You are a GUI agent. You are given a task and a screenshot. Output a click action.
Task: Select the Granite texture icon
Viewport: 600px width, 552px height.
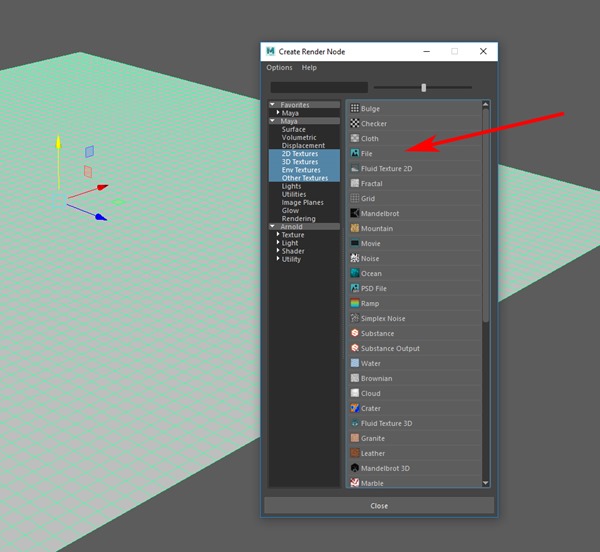point(355,438)
